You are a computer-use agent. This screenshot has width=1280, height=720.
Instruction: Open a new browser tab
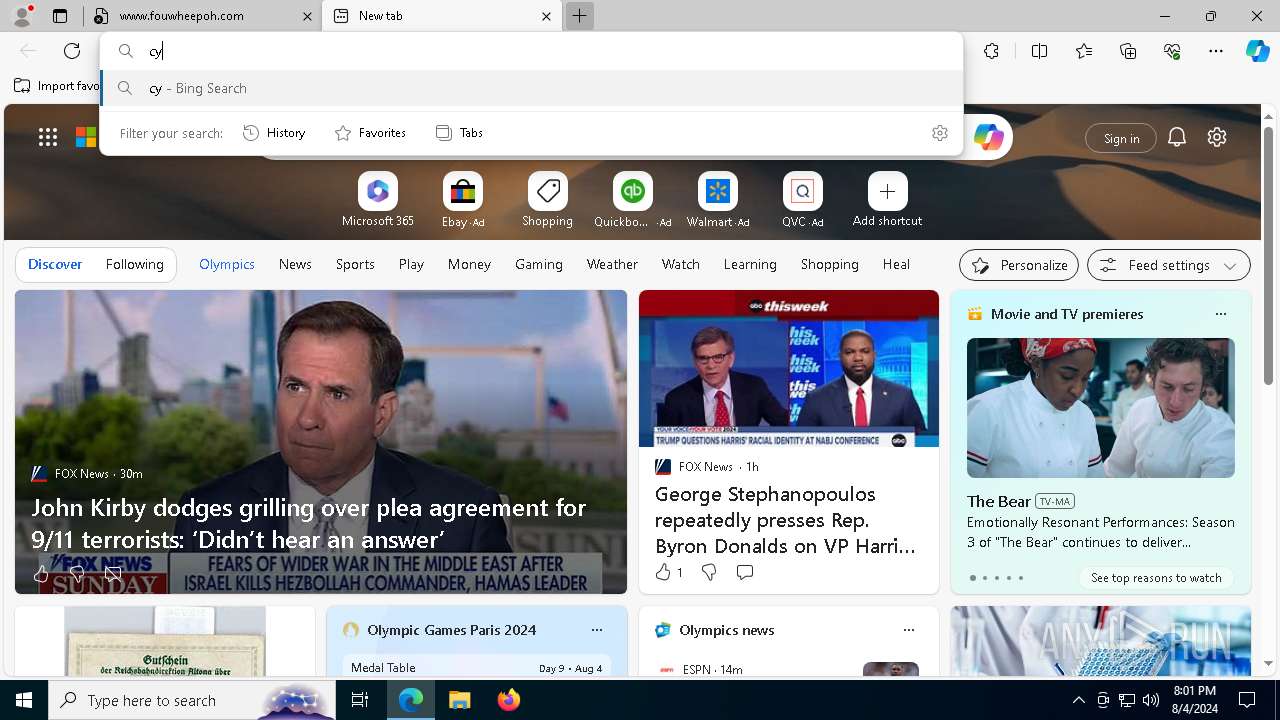coord(579,16)
